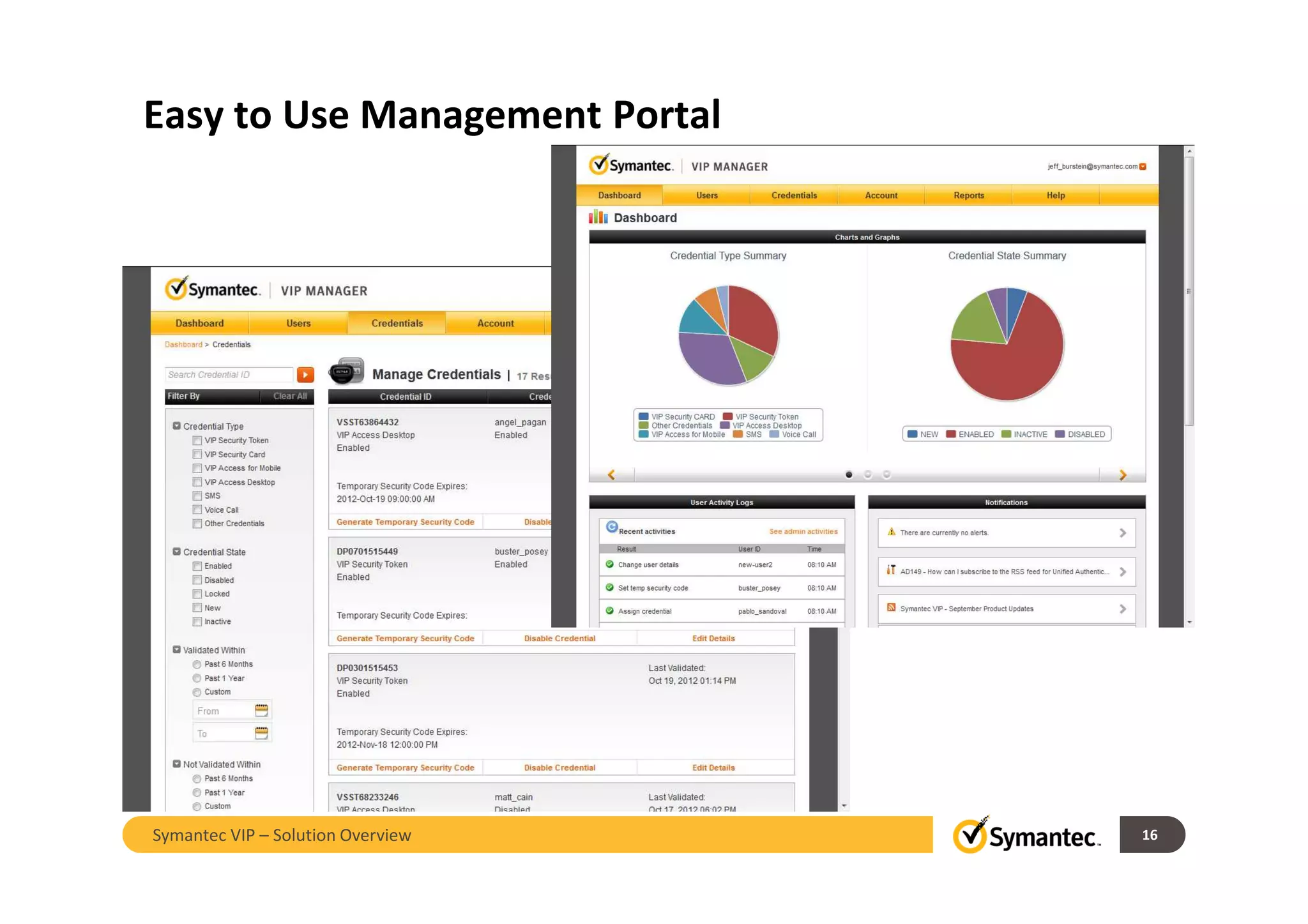The width and height of the screenshot is (1308, 924).
Task: Open the Reports tab in Dashboard window
Action: click(968, 195)
